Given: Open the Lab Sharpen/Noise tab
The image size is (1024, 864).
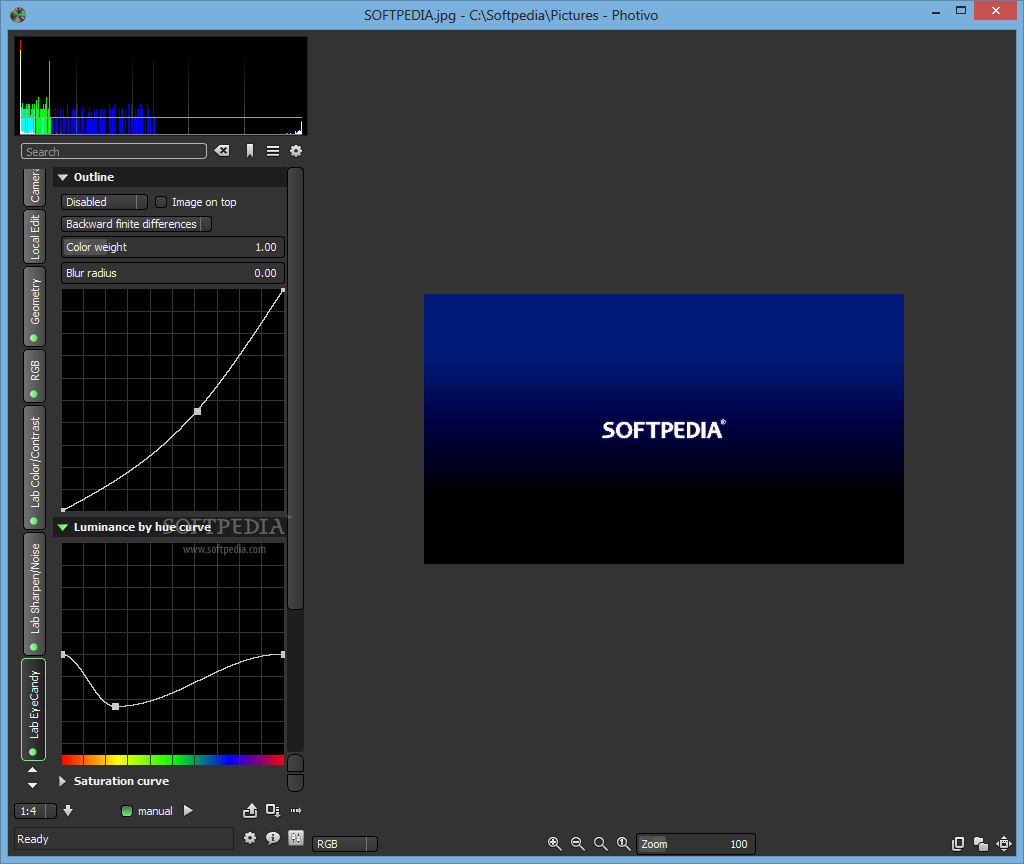Looking at the screenshot, I should coord(35,594).
